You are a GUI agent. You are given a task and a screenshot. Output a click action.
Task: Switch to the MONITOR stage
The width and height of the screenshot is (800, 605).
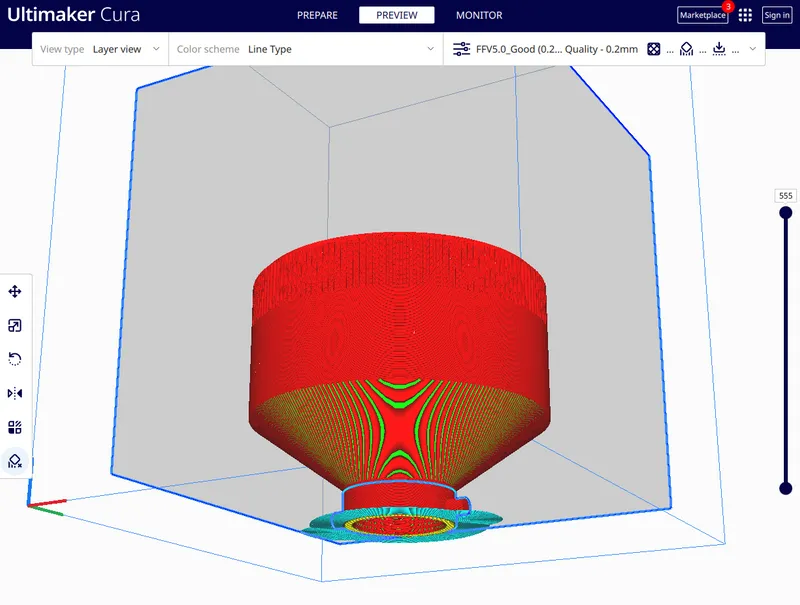pyautogui.click(x=479, y=15)
